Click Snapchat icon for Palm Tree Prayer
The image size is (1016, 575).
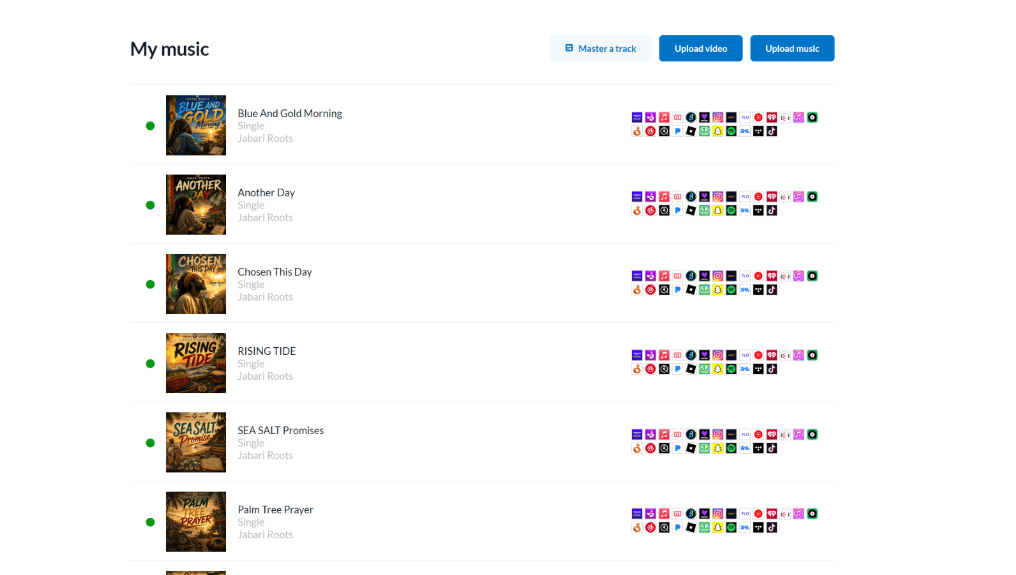(x=718, y=527)
